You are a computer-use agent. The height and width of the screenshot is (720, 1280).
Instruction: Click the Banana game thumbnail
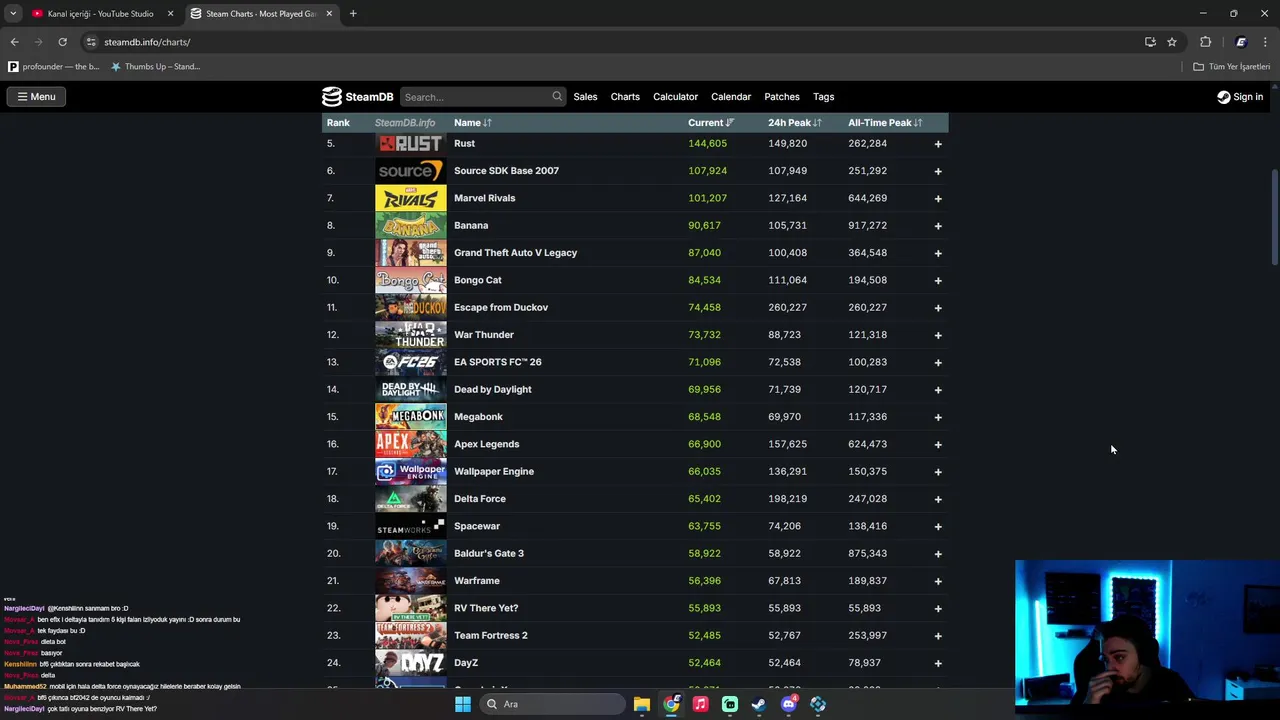coord(410,225)
